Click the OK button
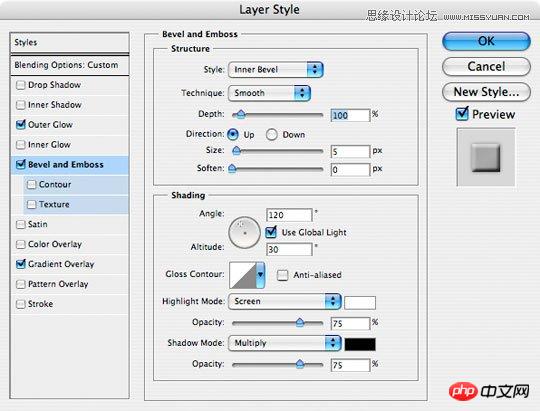The width and height of the screenshot is (540, 411). (486, 41)
